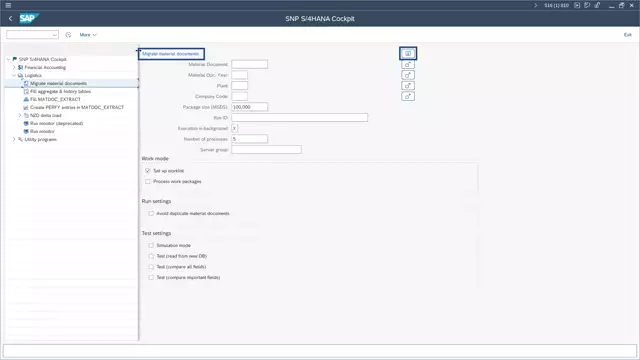Open the command field dropdown arrow
The width and height of the screenshot is (640, 360).
[x=55, y=35]
